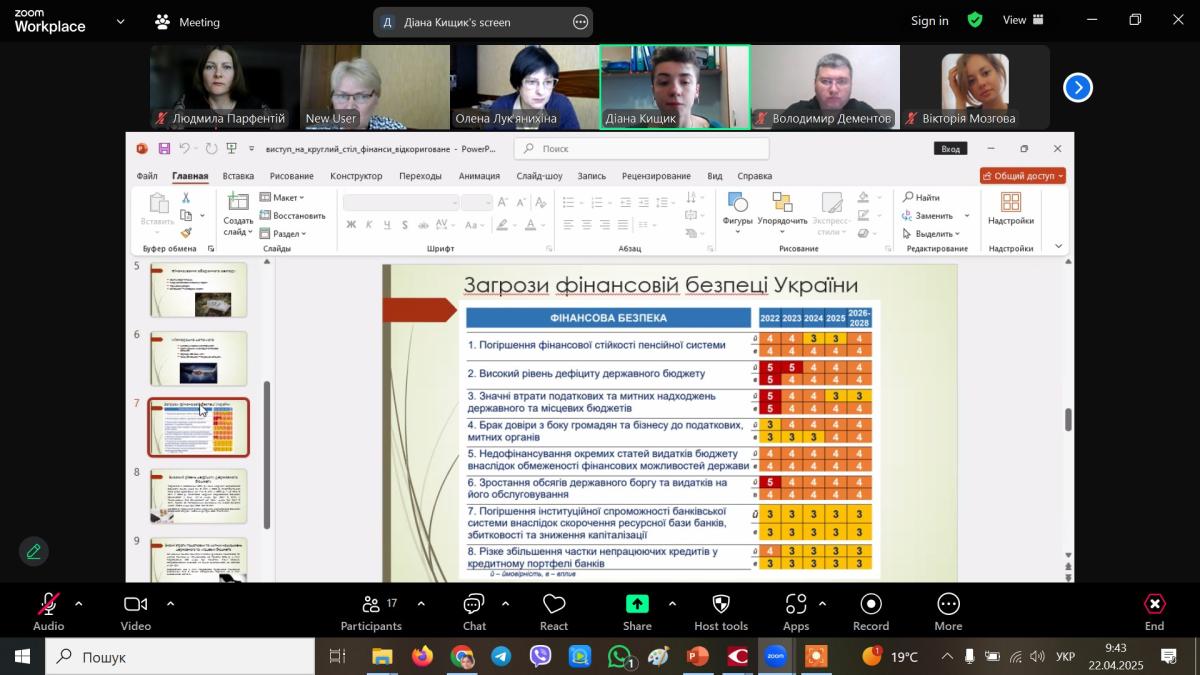Open the Zoom Chat panel
The width and height of the screenshot is (1200, 675).
click(474, 611)
